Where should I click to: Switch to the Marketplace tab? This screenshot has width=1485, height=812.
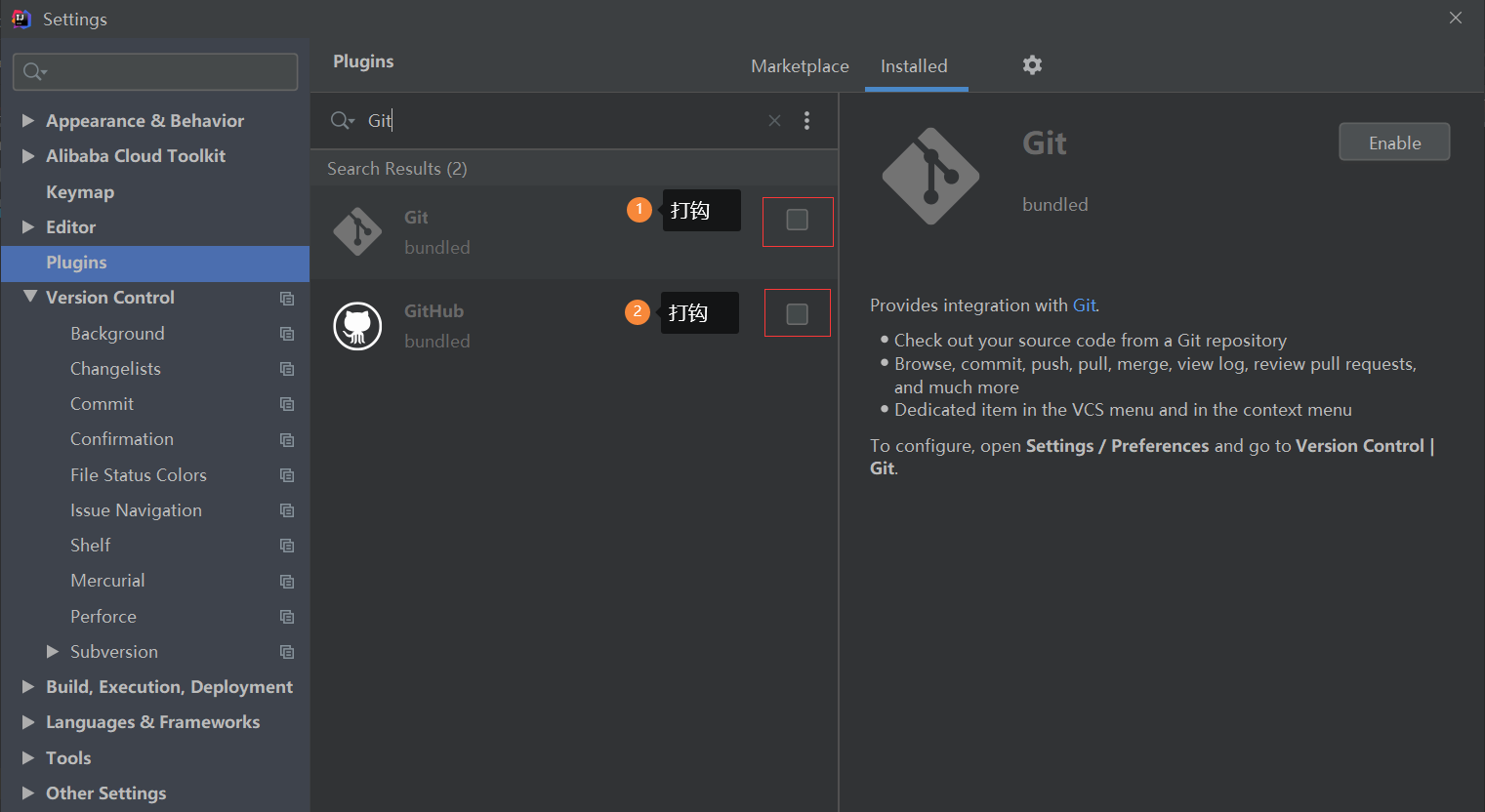click(800, 65)
